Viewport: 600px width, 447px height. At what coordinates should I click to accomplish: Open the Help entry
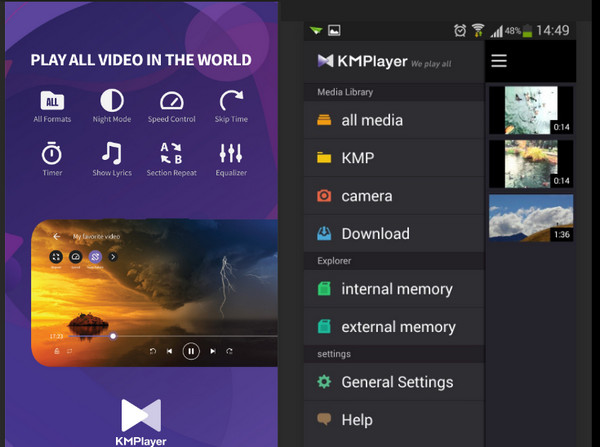coord(394,420)
